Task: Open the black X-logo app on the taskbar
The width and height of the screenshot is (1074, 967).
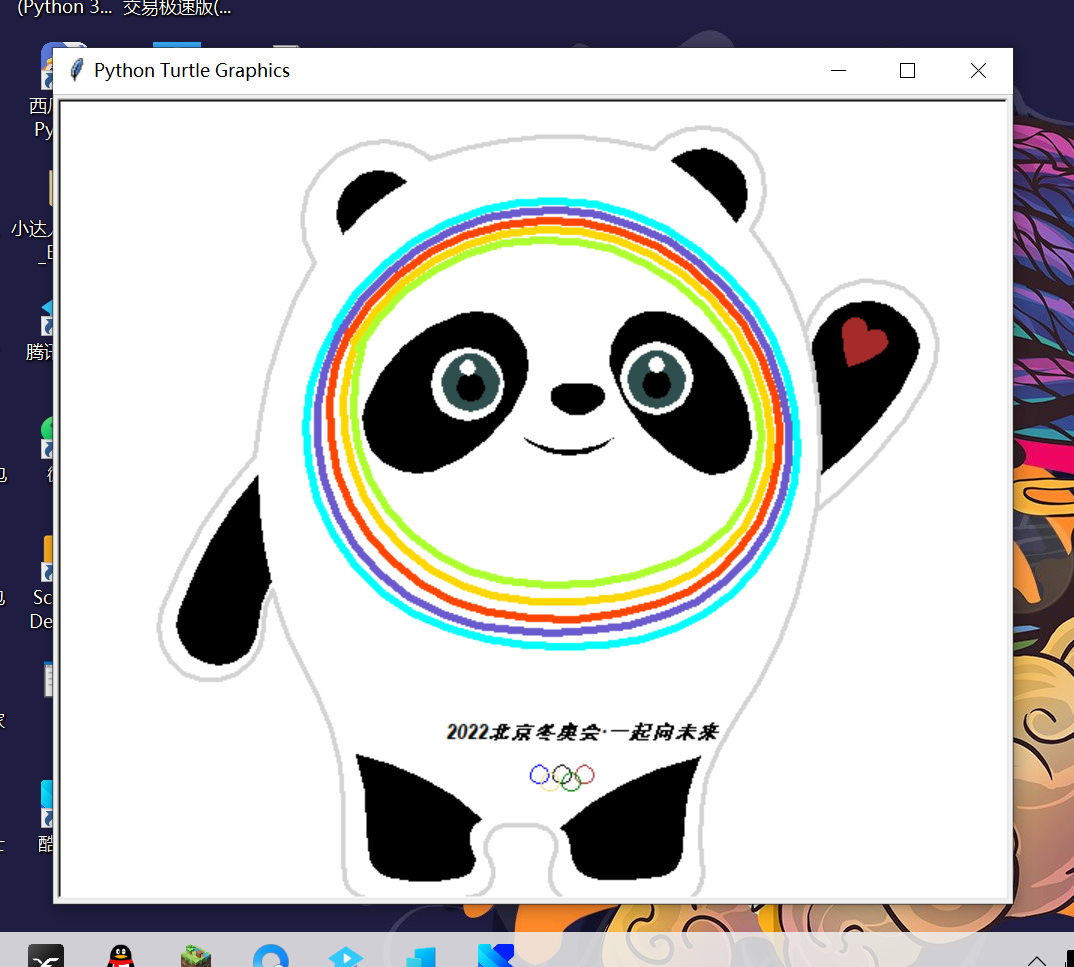Action: click(x=46, y=955)
